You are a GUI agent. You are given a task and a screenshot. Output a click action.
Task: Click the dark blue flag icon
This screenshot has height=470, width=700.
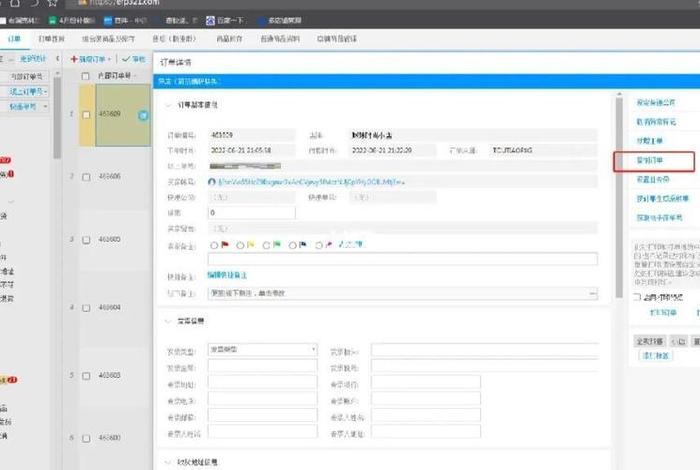tap(303, 245)
